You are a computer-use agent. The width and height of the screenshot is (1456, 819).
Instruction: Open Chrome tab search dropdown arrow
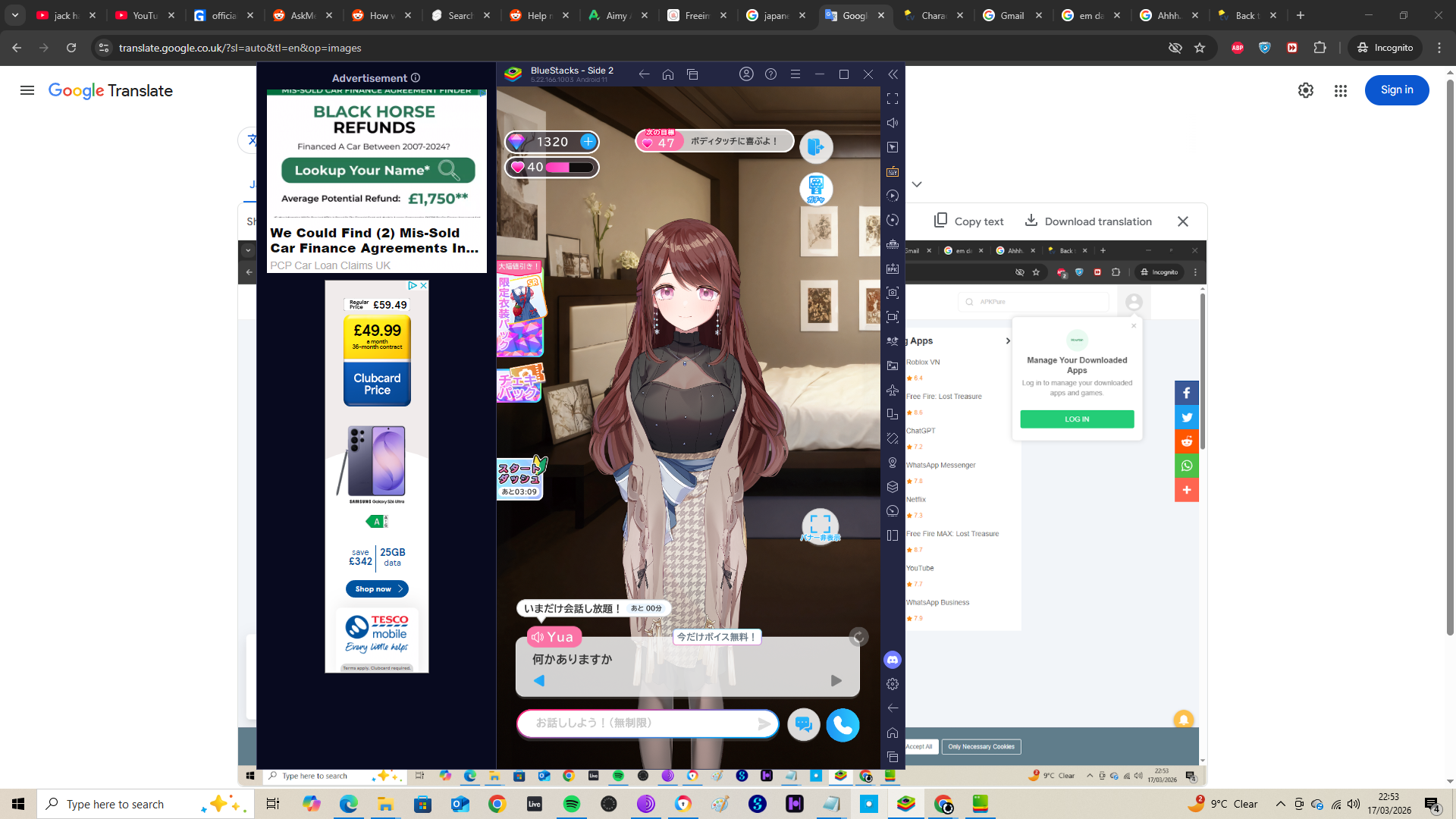[x=15, y=15]
